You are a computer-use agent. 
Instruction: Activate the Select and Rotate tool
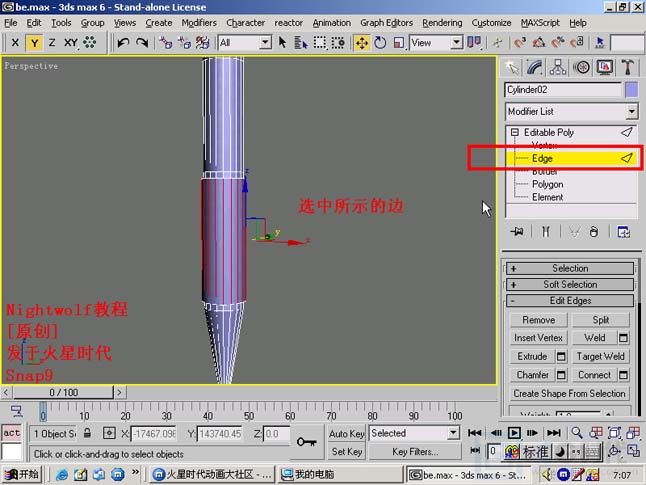(380, 42)
